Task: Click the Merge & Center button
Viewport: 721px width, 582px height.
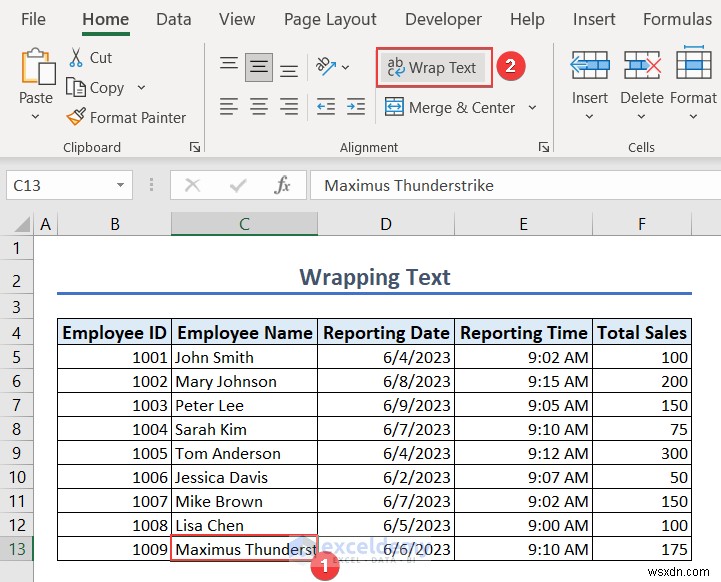Action: coord(450,108)
